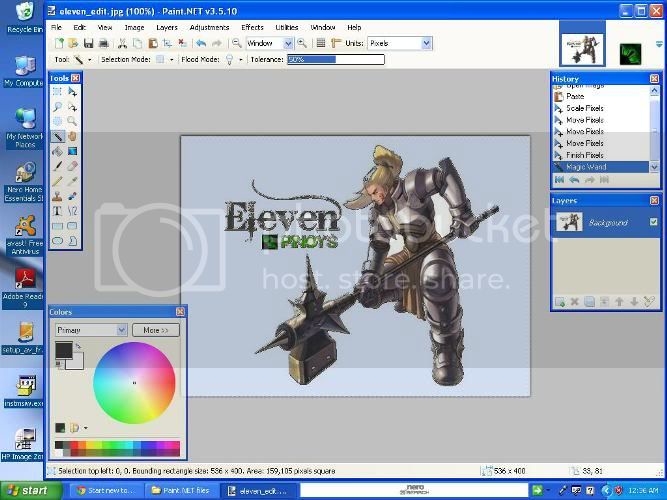Viewport: 667px width, 500px height.
Task: Open the Effects menu
Action: 252,27
